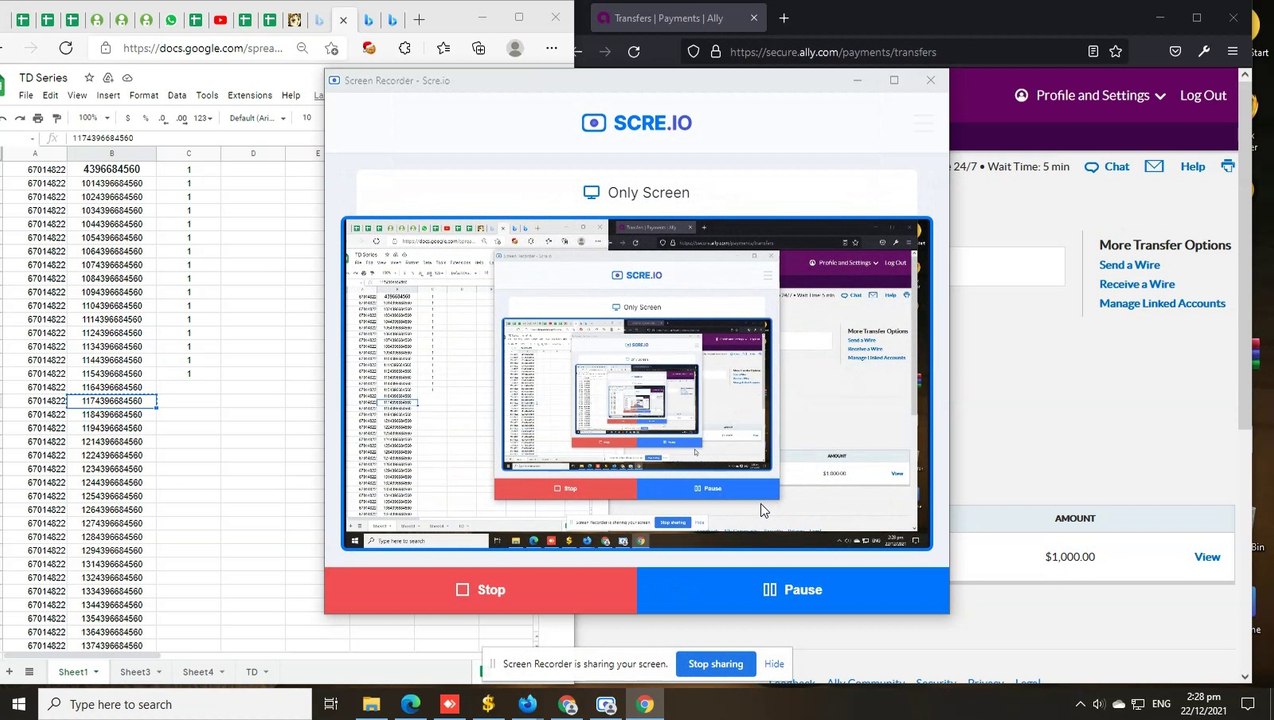Launch Chrome from the taskbar

click(x=645, y=704)
